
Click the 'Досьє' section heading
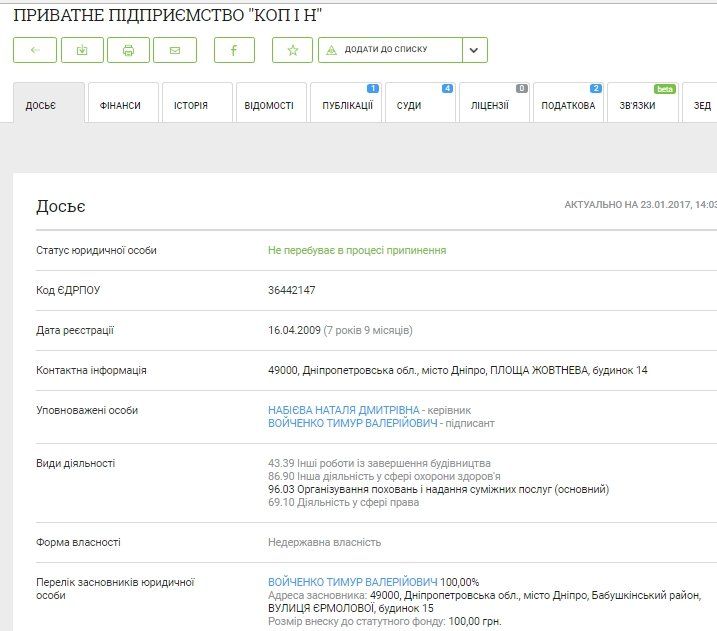pyautogui.click(x=61, y=206)
